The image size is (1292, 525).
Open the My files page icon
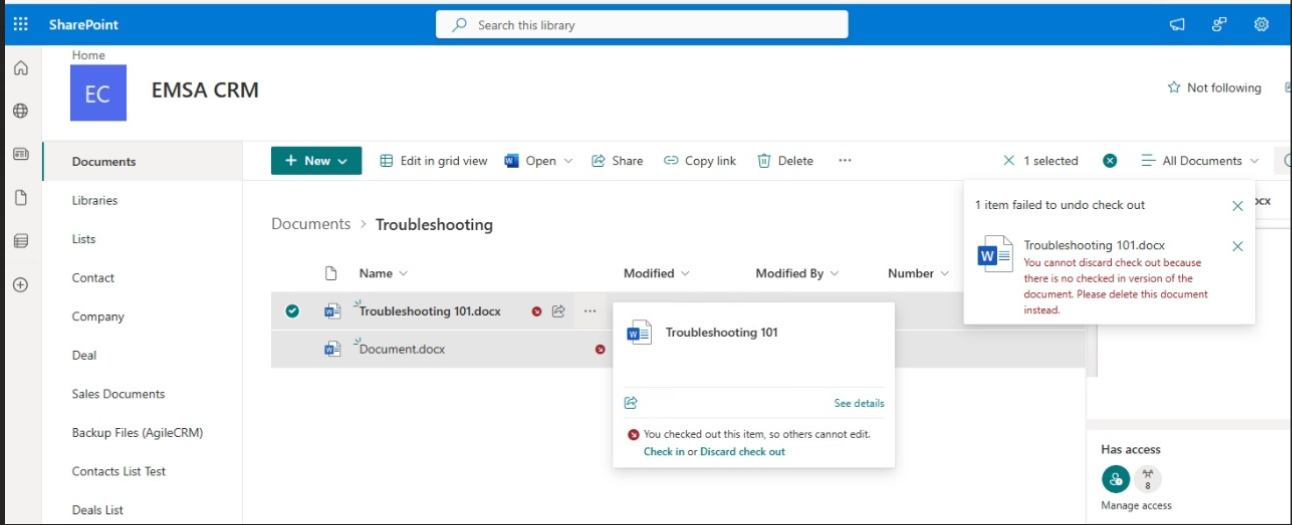click(x=20, y=197)
